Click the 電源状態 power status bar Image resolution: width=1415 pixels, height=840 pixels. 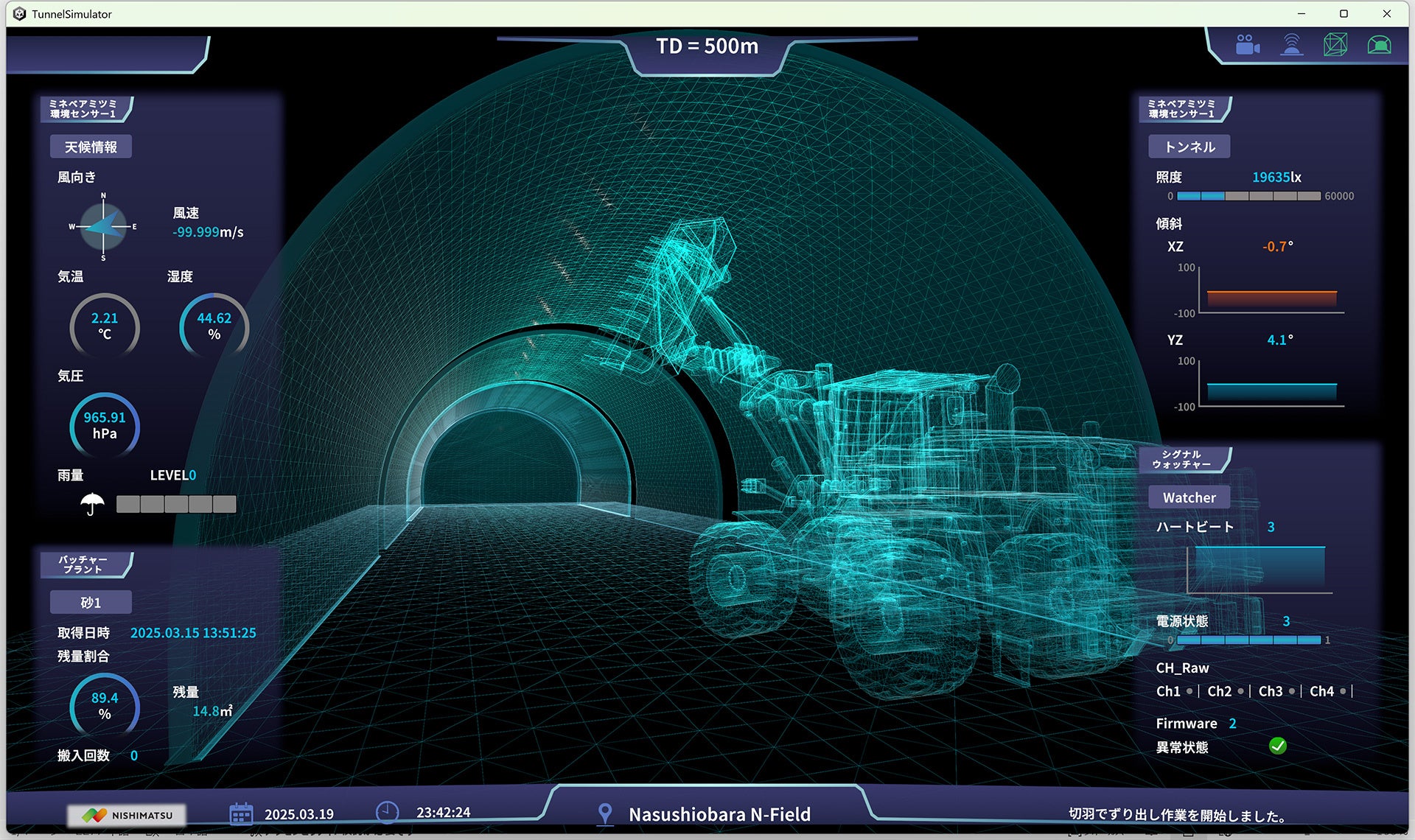(x=1248, y=640)
